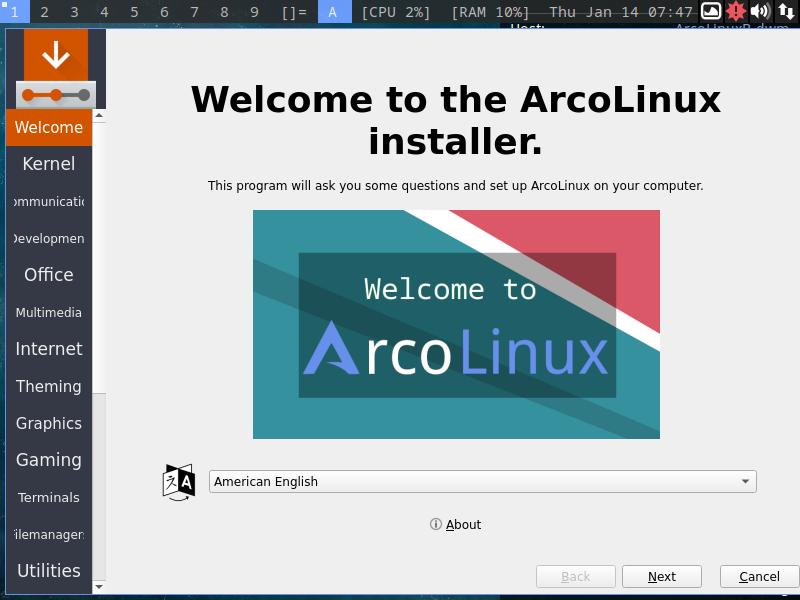Switch to workspace tag 3
The image size is (800, 600).
[74, 12]
